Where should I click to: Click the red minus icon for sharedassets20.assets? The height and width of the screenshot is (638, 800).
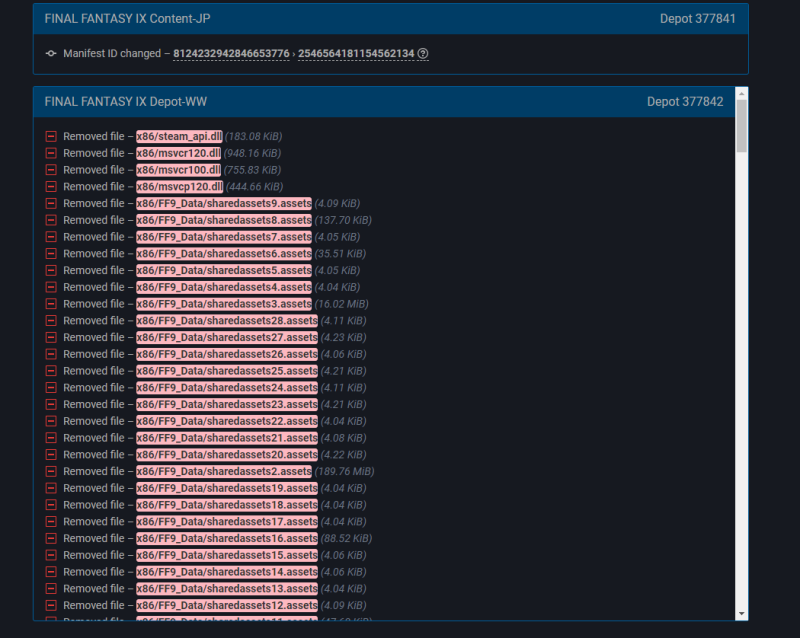pyautogui.click(x=51, y=455)
